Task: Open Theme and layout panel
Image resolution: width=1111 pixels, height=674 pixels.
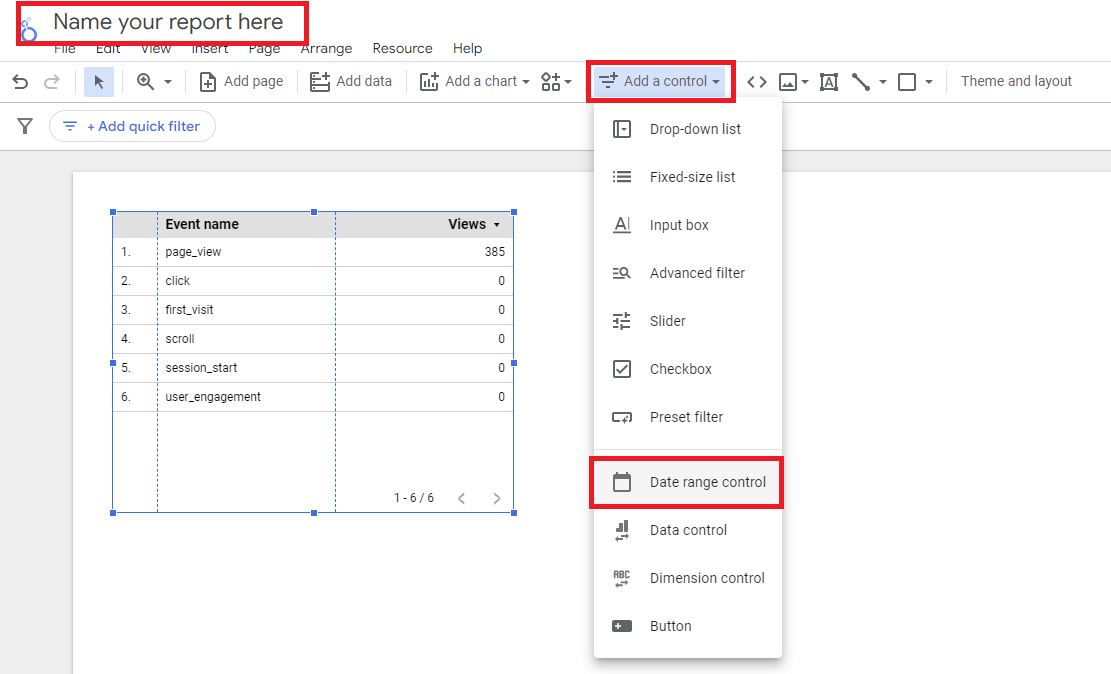Action: pyautogui.click(x=1016, y=82)
